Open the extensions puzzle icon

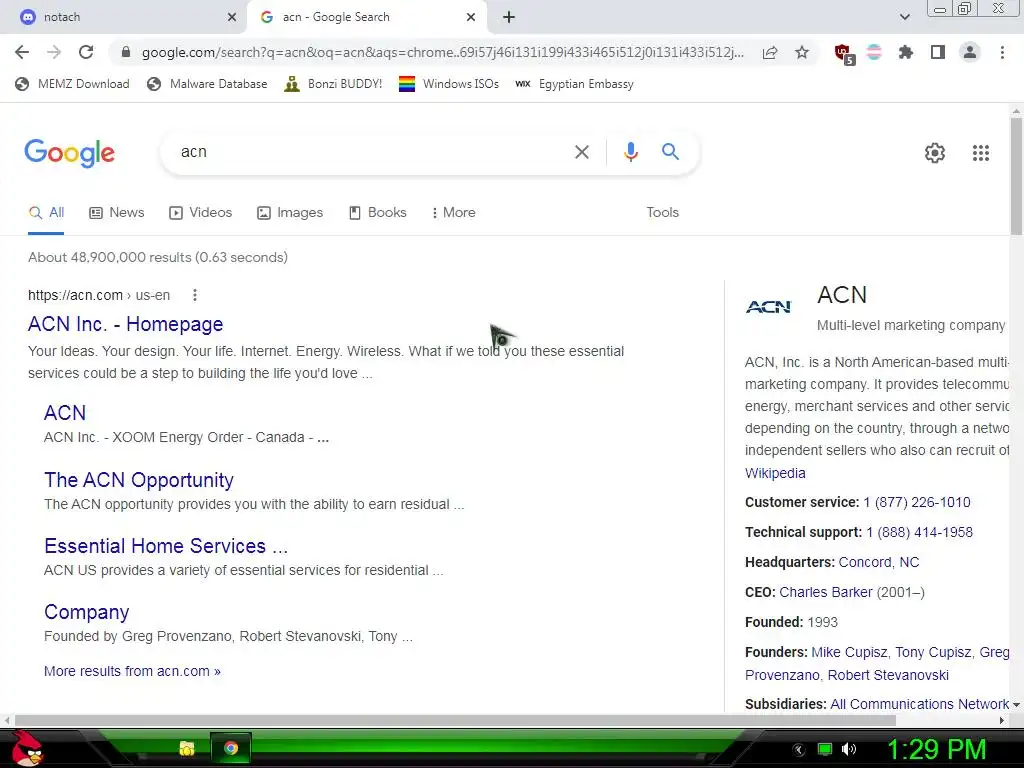coord(905,52)
